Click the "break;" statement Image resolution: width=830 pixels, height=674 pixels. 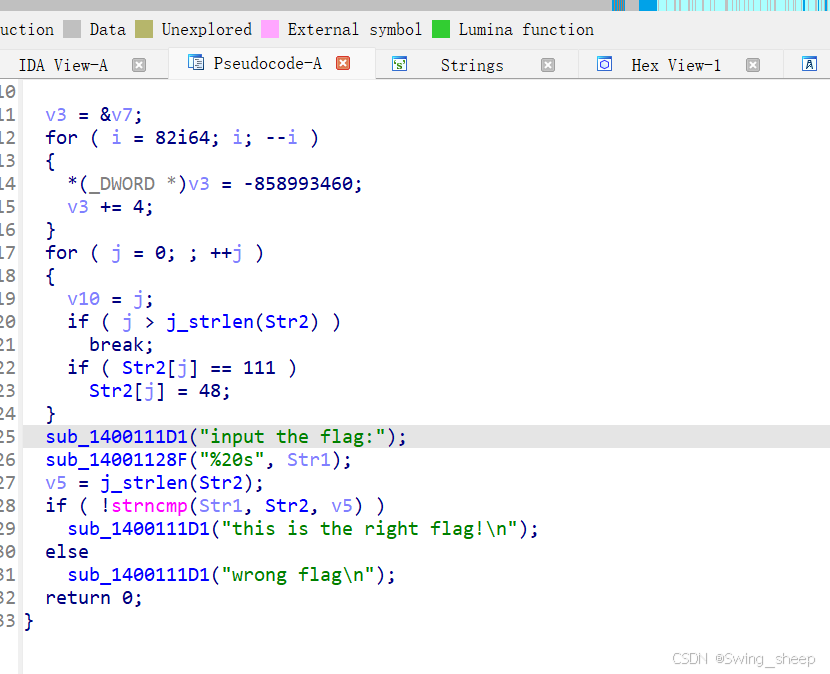point(122,345)
